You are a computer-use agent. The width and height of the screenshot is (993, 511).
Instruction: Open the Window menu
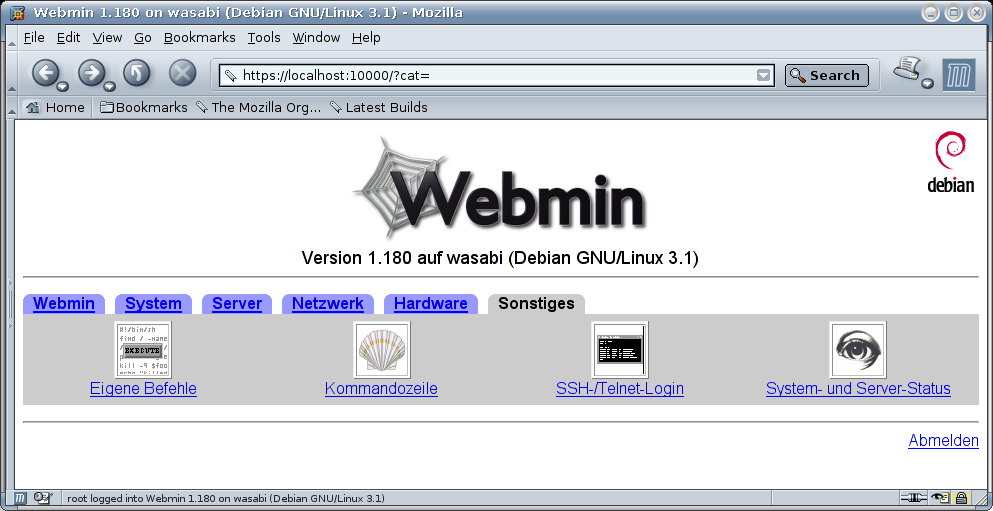[316, 37]
